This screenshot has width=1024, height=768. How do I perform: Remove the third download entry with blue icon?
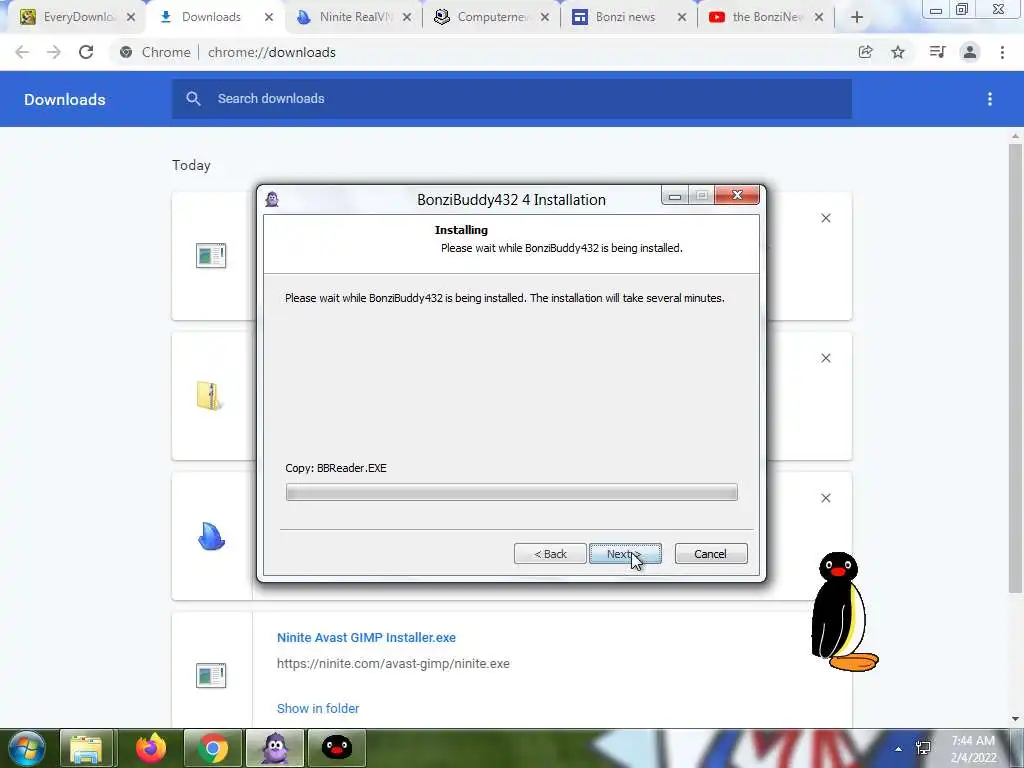pyautogui.click(x=825, y=498)
